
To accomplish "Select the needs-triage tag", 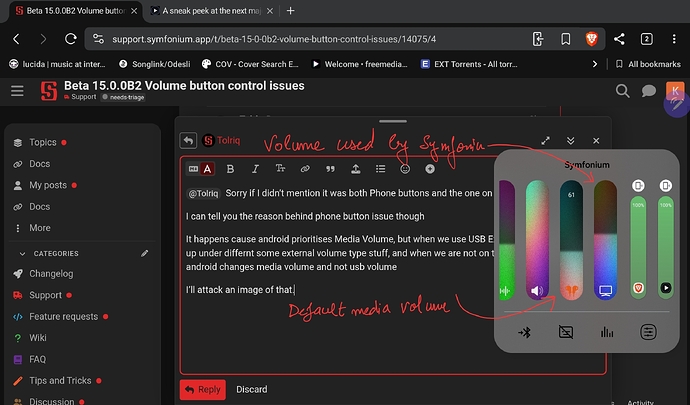I will [x=123, y=97].
